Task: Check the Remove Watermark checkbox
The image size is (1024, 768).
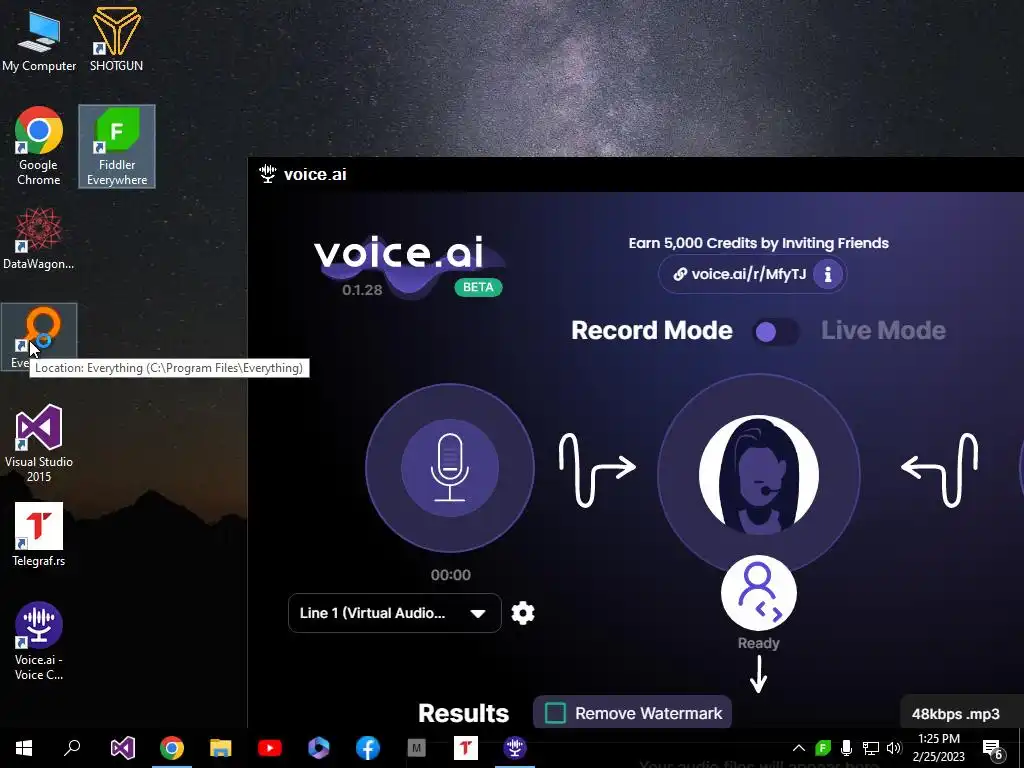Action: 555,713
